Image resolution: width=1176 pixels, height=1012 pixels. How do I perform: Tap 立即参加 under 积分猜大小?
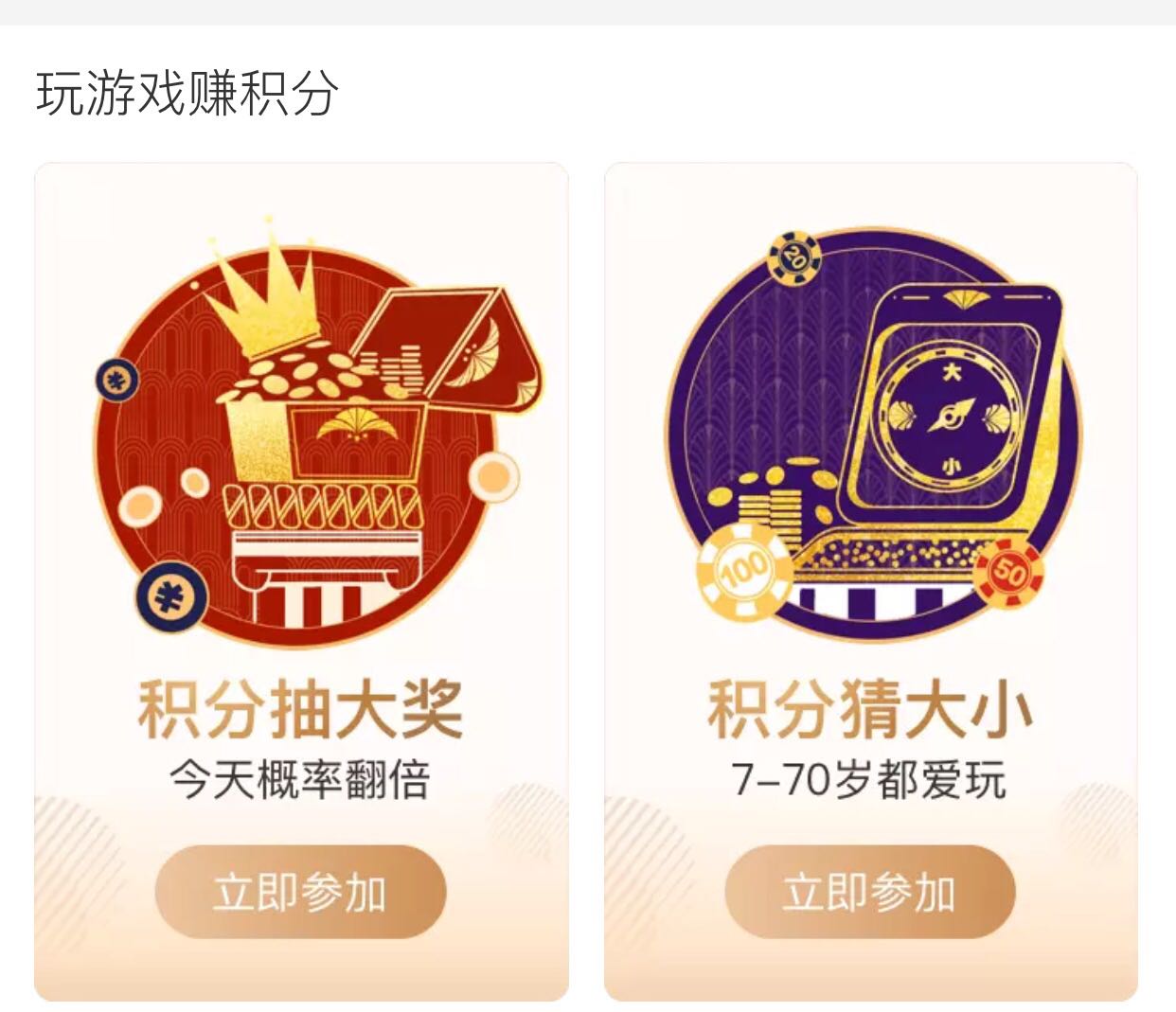(x=870, y=892)
